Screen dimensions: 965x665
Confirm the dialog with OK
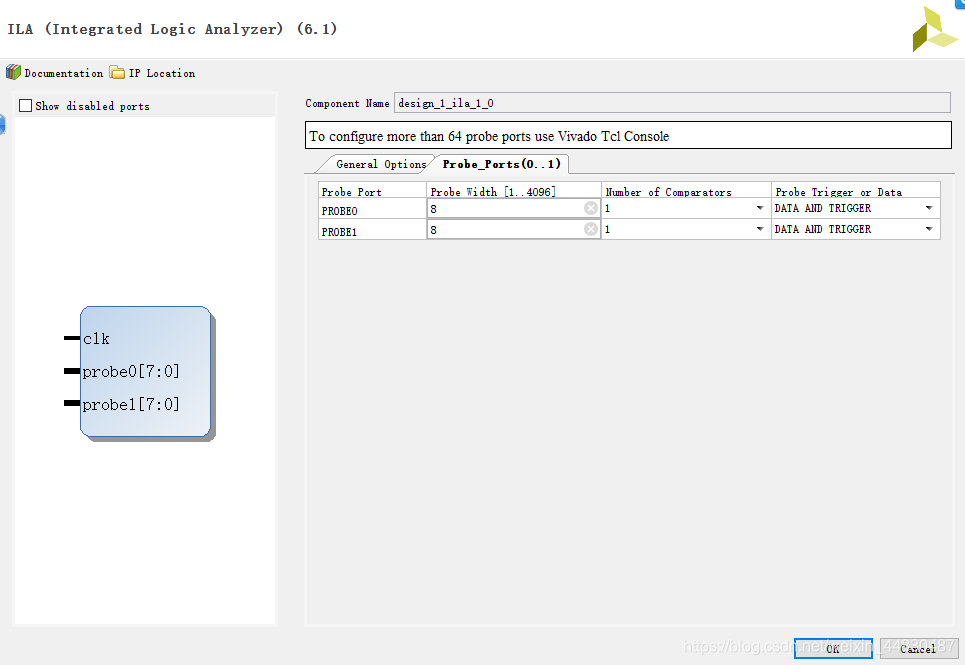tap(833, 649)
